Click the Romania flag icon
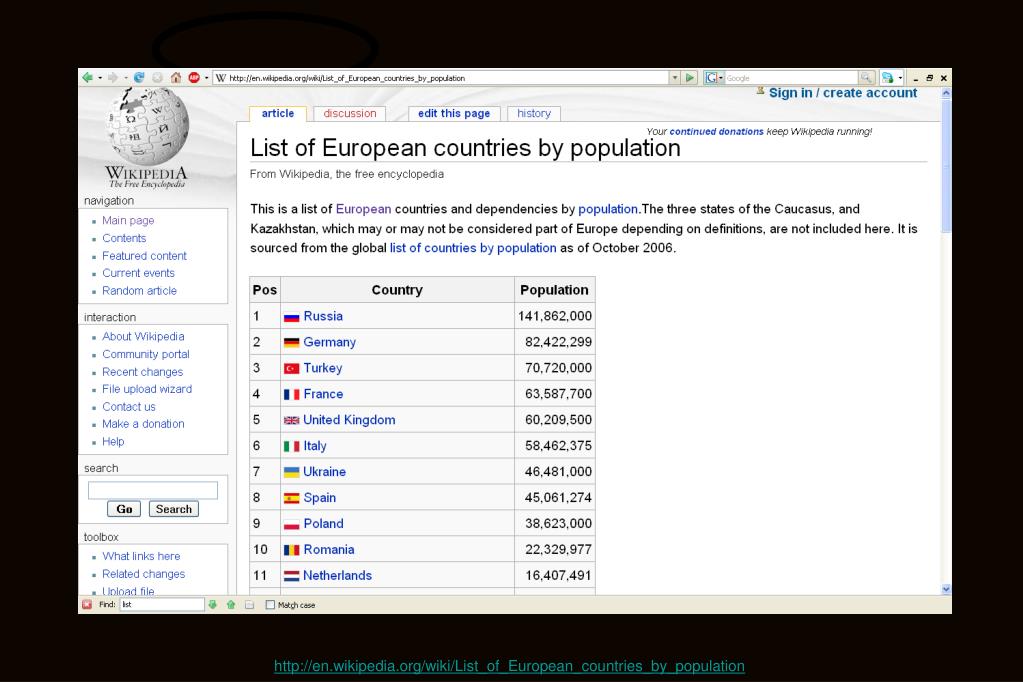Image resolution: width=1023 pixels, height=682 pixels. pos(292,550)
